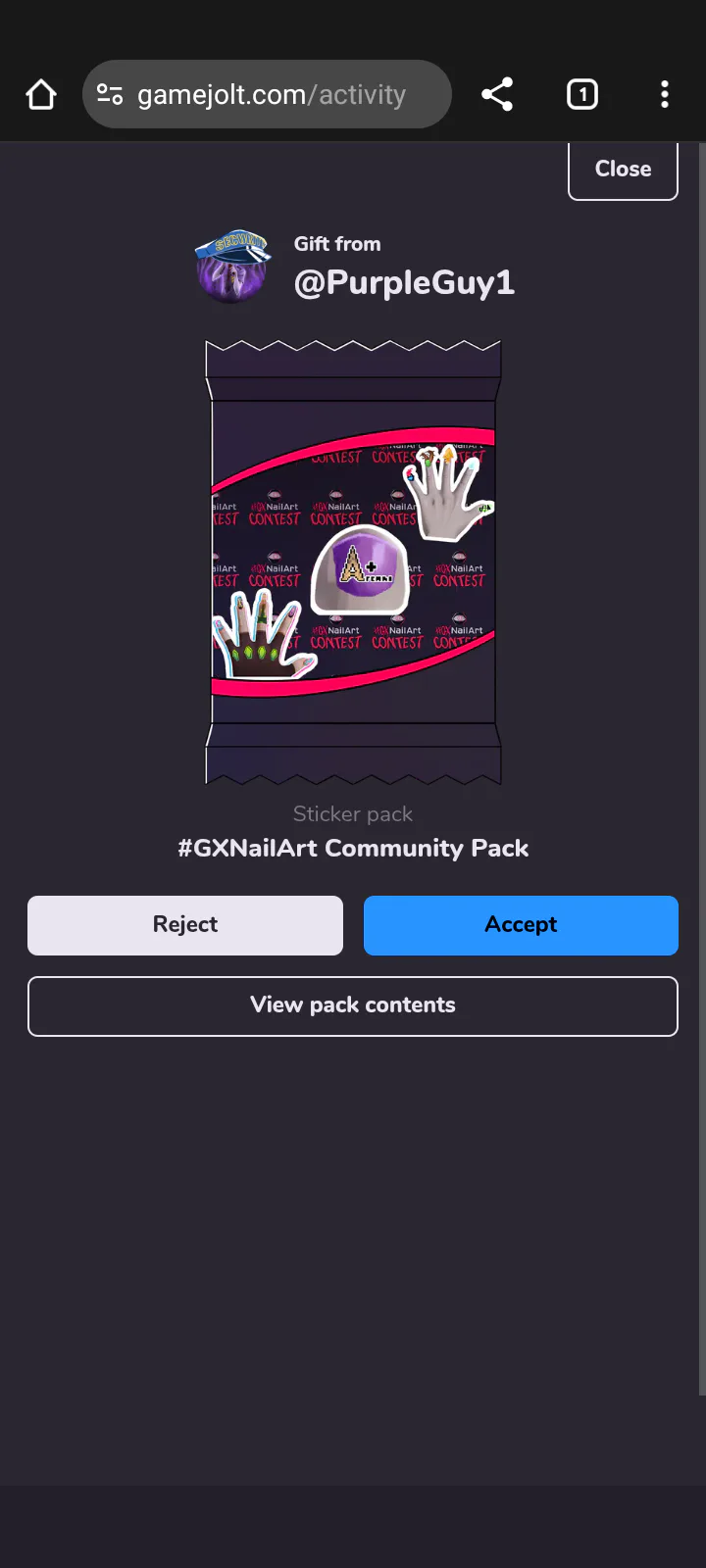Tap PurpleGuy1's profile avatar
The image size is (706, 1568).
(232, 268)
